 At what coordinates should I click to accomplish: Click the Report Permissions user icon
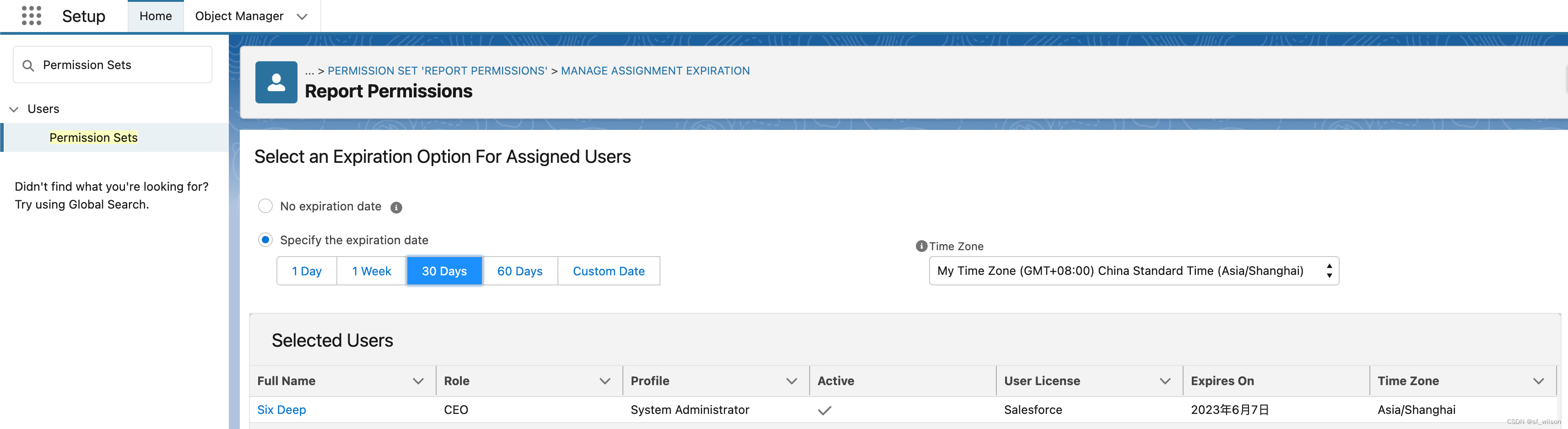pos(276,82)
